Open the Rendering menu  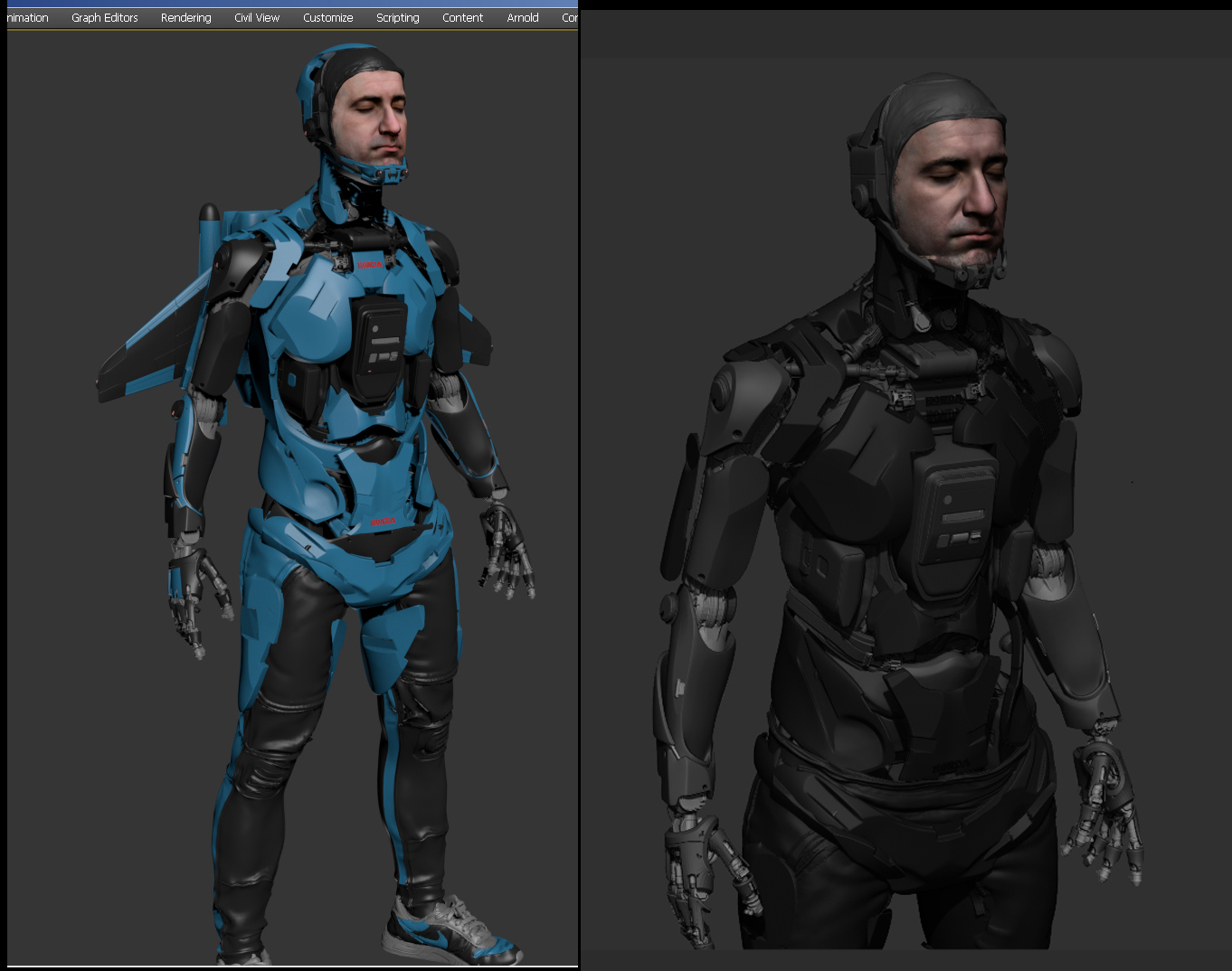(186, 18)
